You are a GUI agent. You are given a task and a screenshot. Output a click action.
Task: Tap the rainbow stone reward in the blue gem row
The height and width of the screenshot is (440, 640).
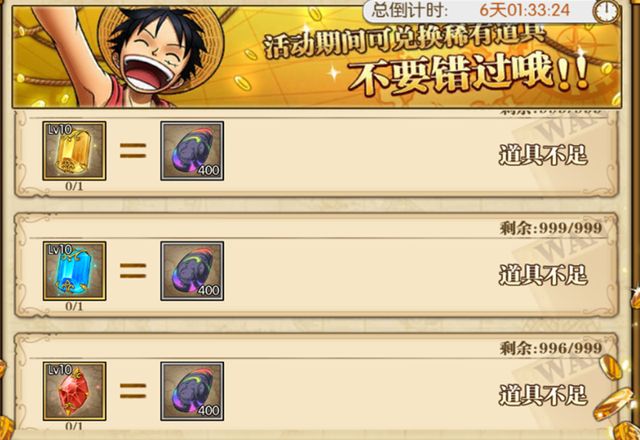point(192,271)
